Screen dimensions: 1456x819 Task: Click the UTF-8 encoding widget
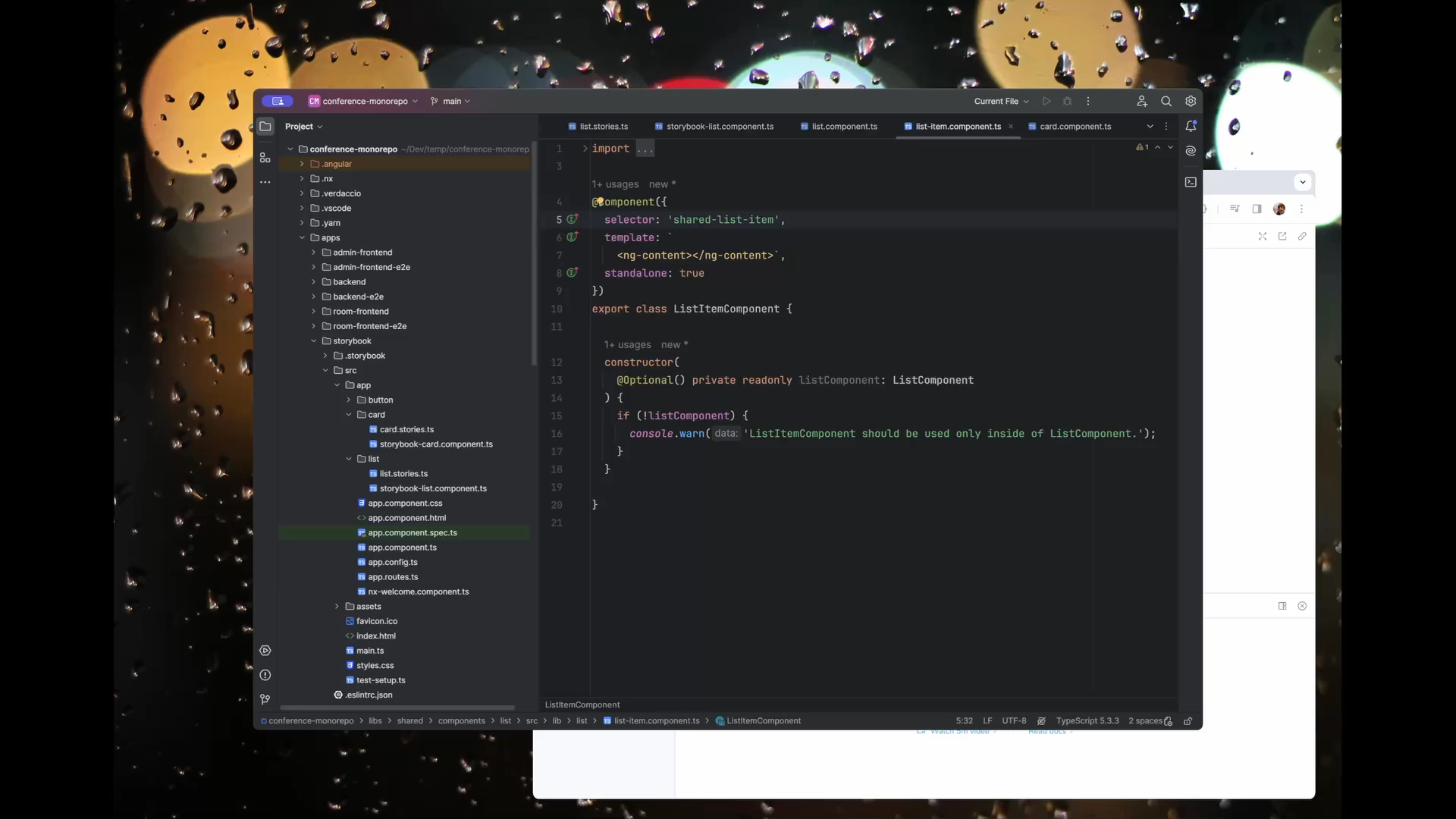point(1014,721)
